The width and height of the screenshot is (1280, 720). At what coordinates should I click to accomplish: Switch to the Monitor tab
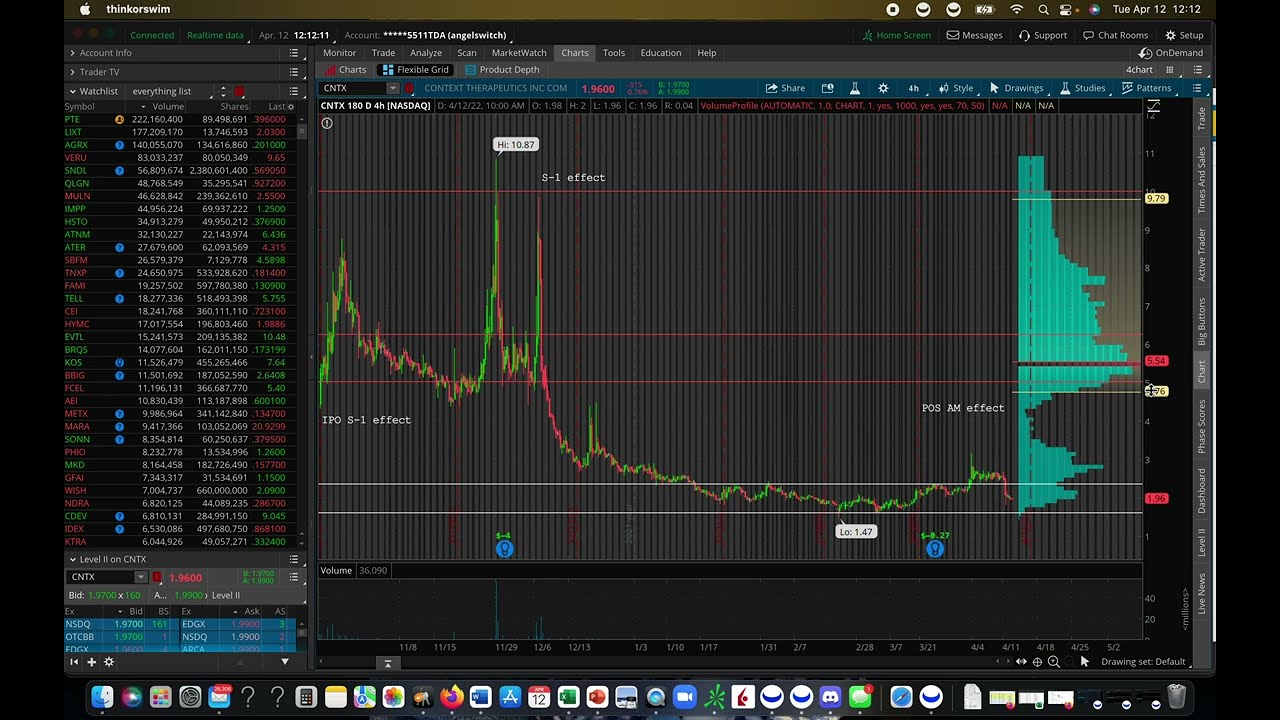(x=339, y=53)
